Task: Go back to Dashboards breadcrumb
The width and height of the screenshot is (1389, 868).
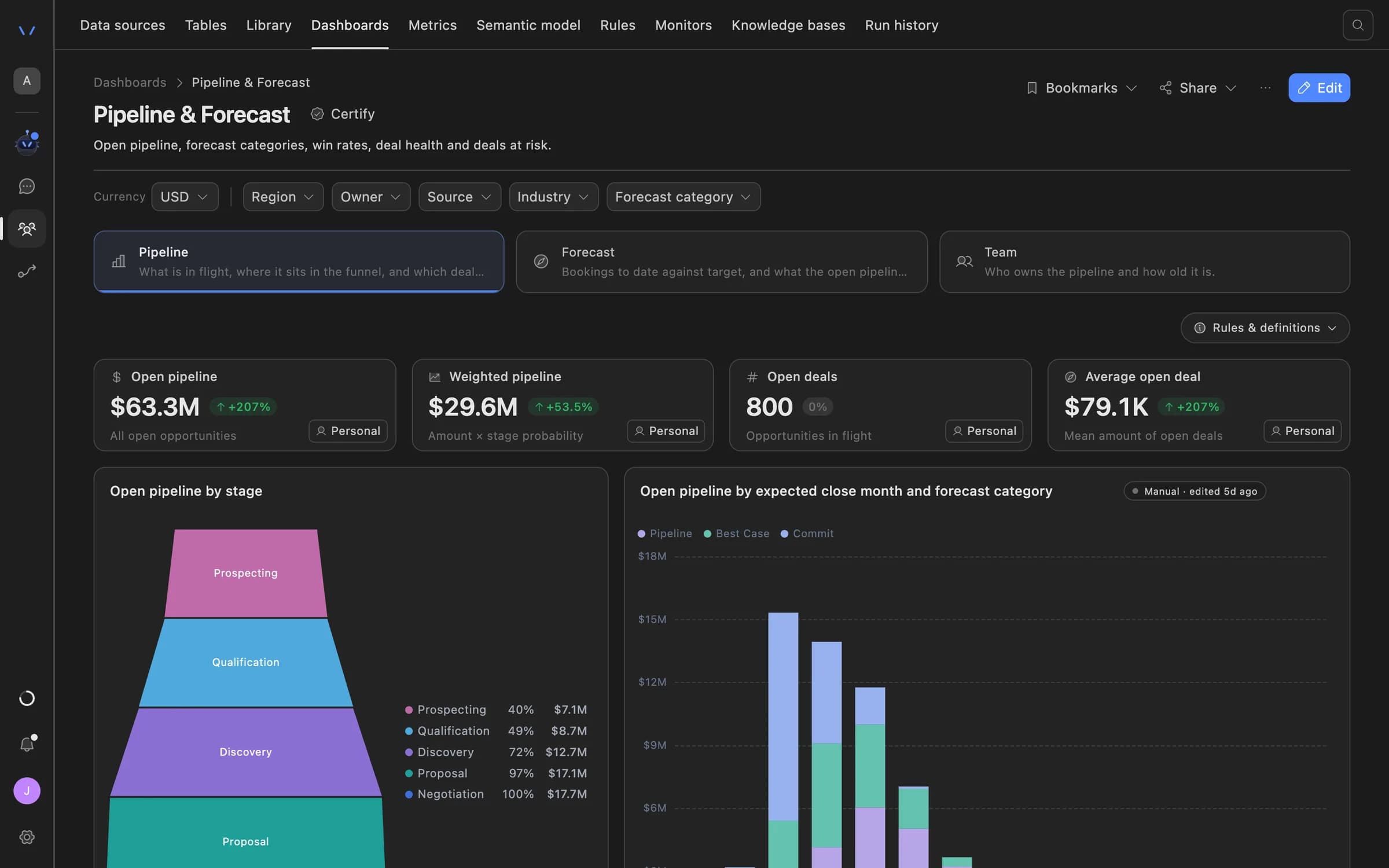Action: coord(130,82)
